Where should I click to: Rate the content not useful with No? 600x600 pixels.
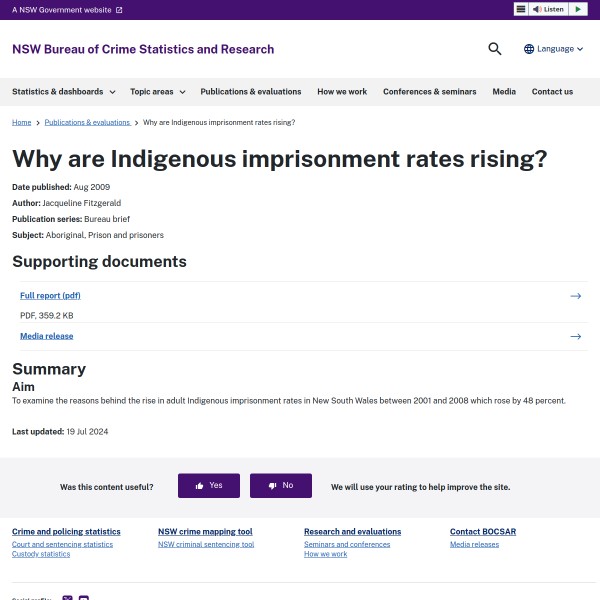click(280, 486)
